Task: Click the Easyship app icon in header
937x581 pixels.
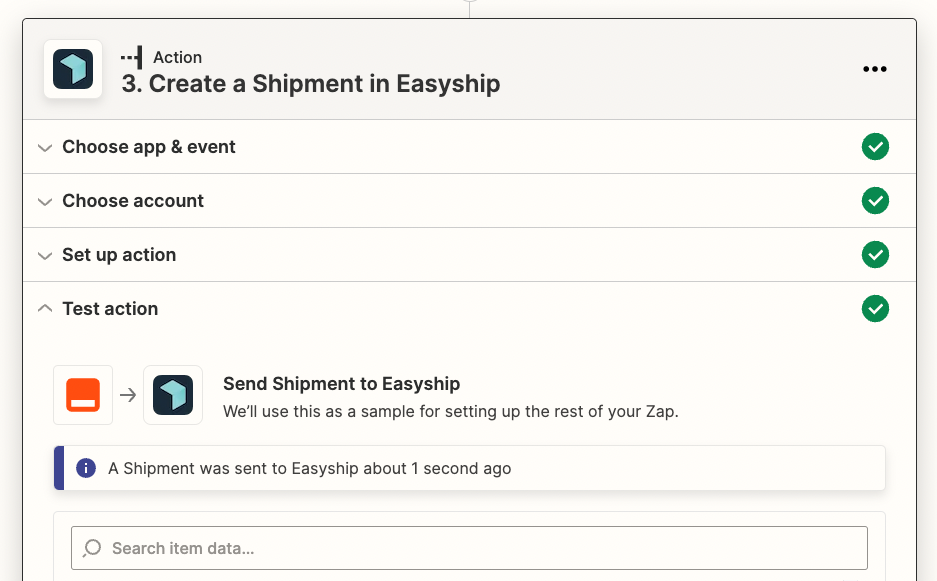Action: coord(73,69)
